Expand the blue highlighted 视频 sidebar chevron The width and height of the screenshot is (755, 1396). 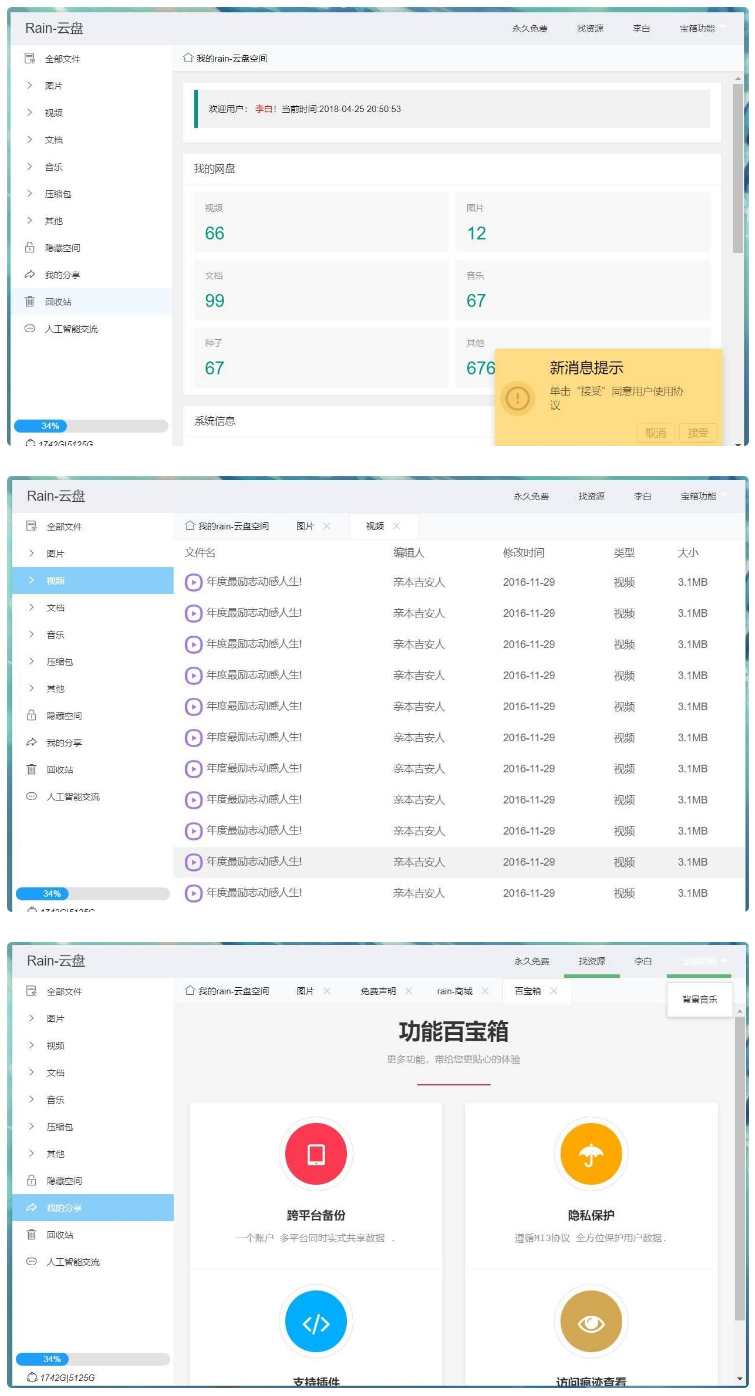click(31, 580)
